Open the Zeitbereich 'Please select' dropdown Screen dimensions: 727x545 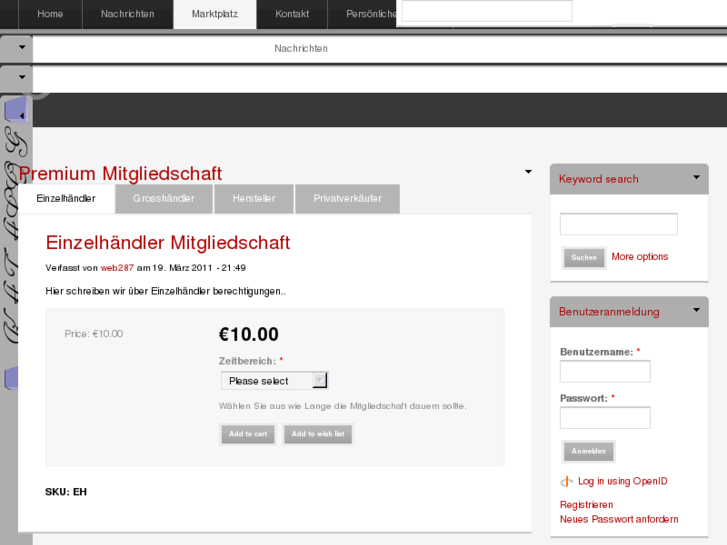(x=274, y=381)
